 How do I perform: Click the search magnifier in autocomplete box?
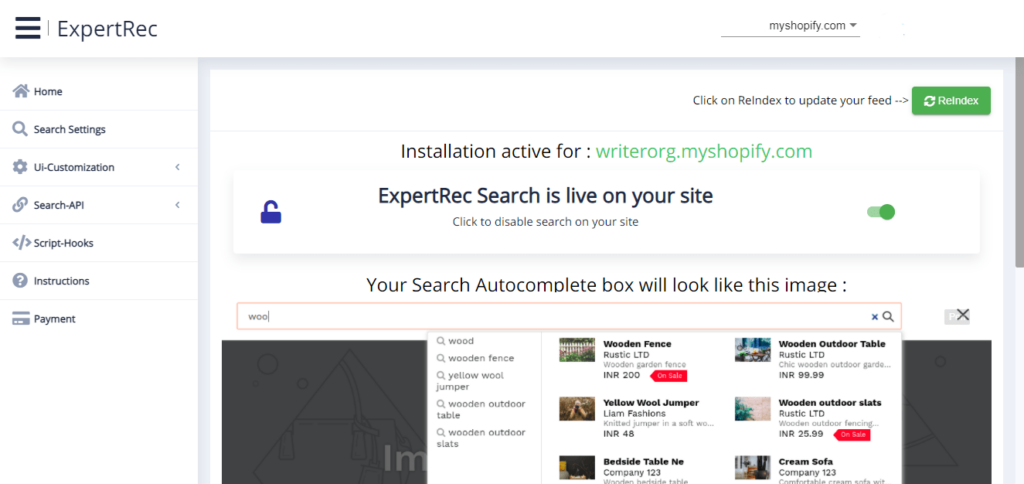tap(888, 316)
